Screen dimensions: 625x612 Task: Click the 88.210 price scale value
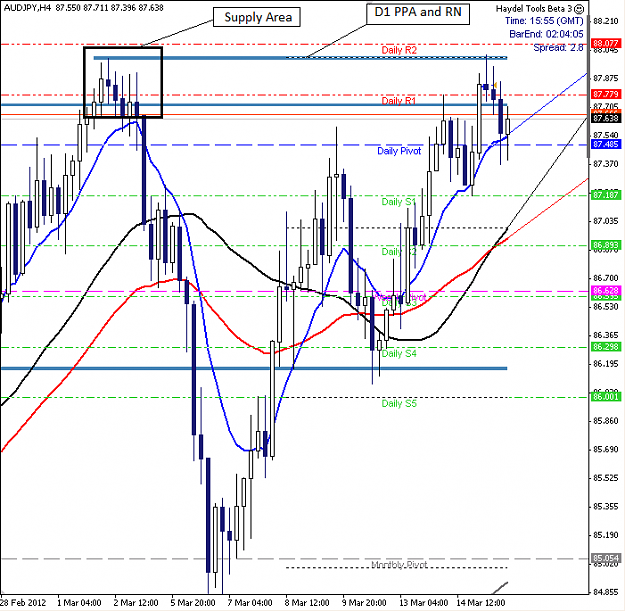pyautogui.click(x=606, y=21)
